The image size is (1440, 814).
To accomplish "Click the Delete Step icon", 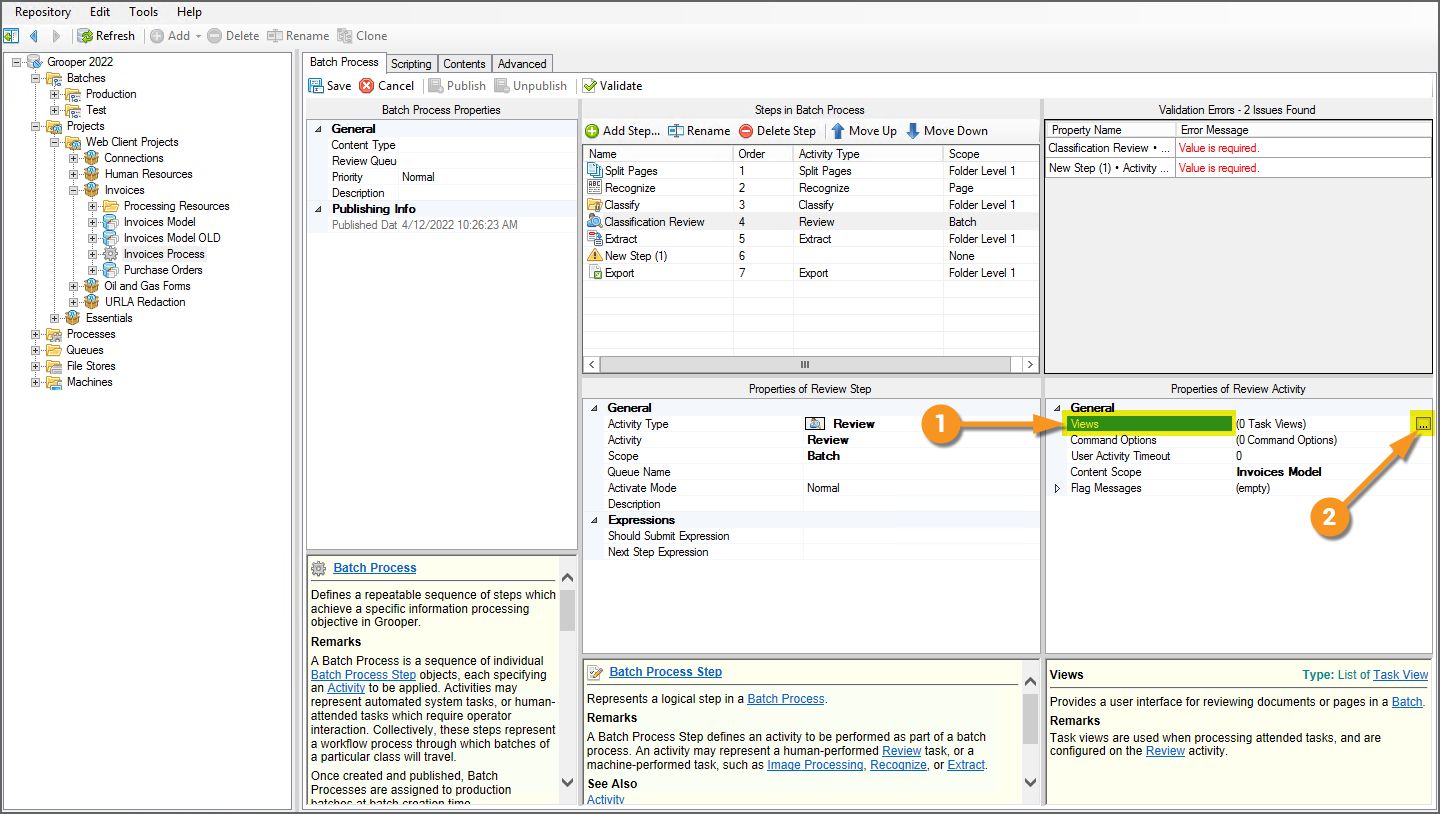I will (746, 131).
